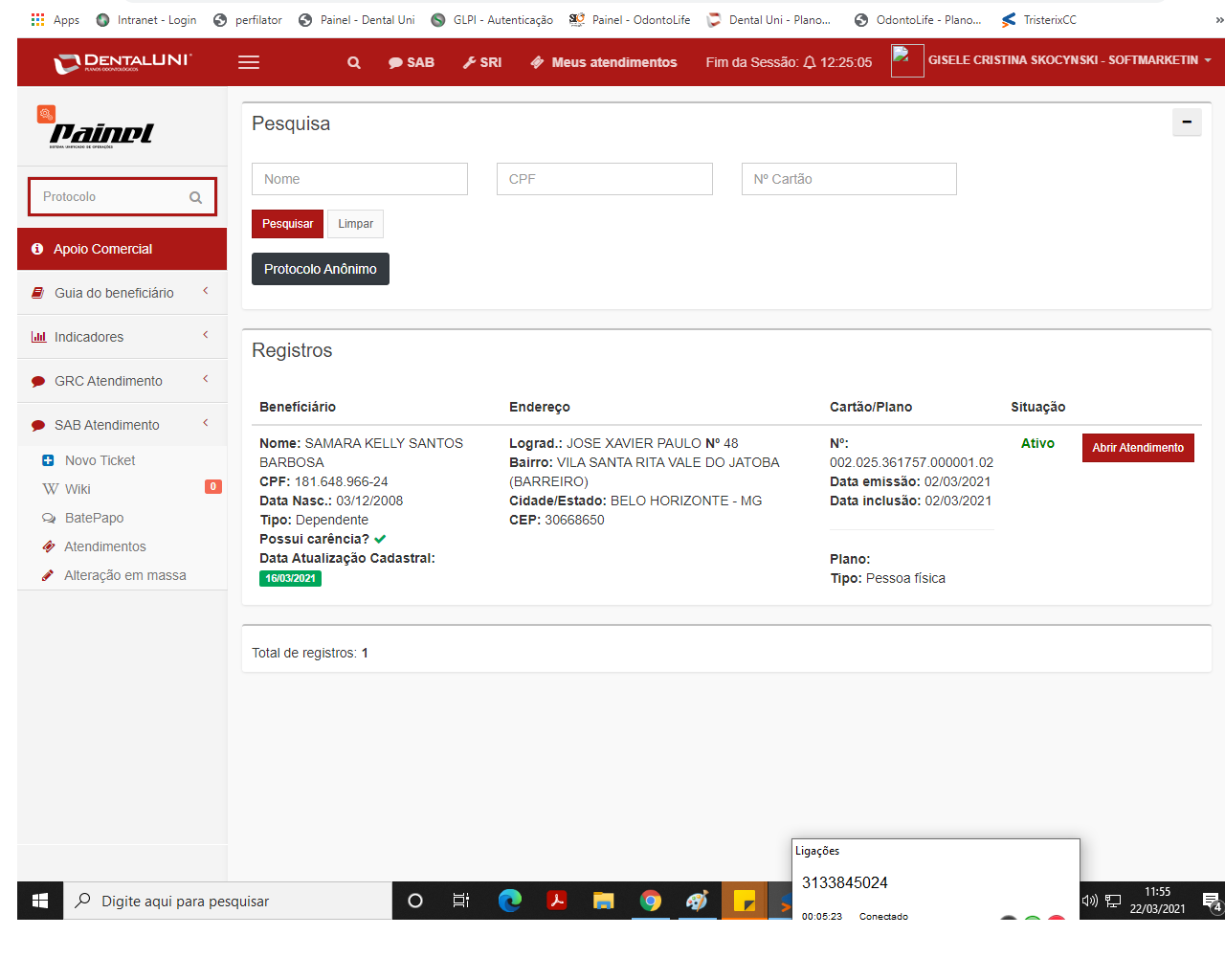Image resolution: width=1225 pixels, height=980 pixels.
Task: Click the hamburger menu icon in header
Action: (249, 62)
